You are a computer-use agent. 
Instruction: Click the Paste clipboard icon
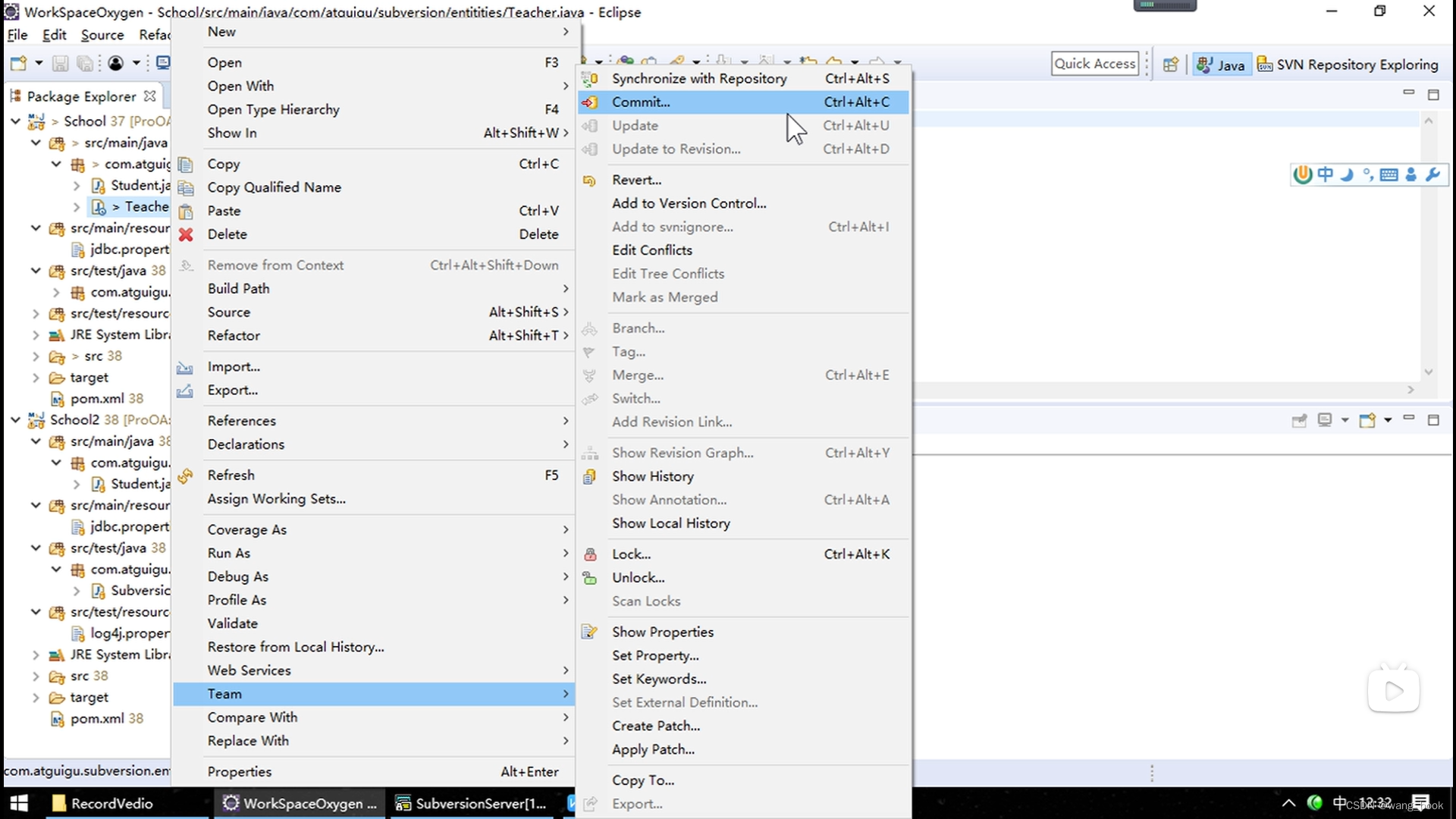coord(186,212)
